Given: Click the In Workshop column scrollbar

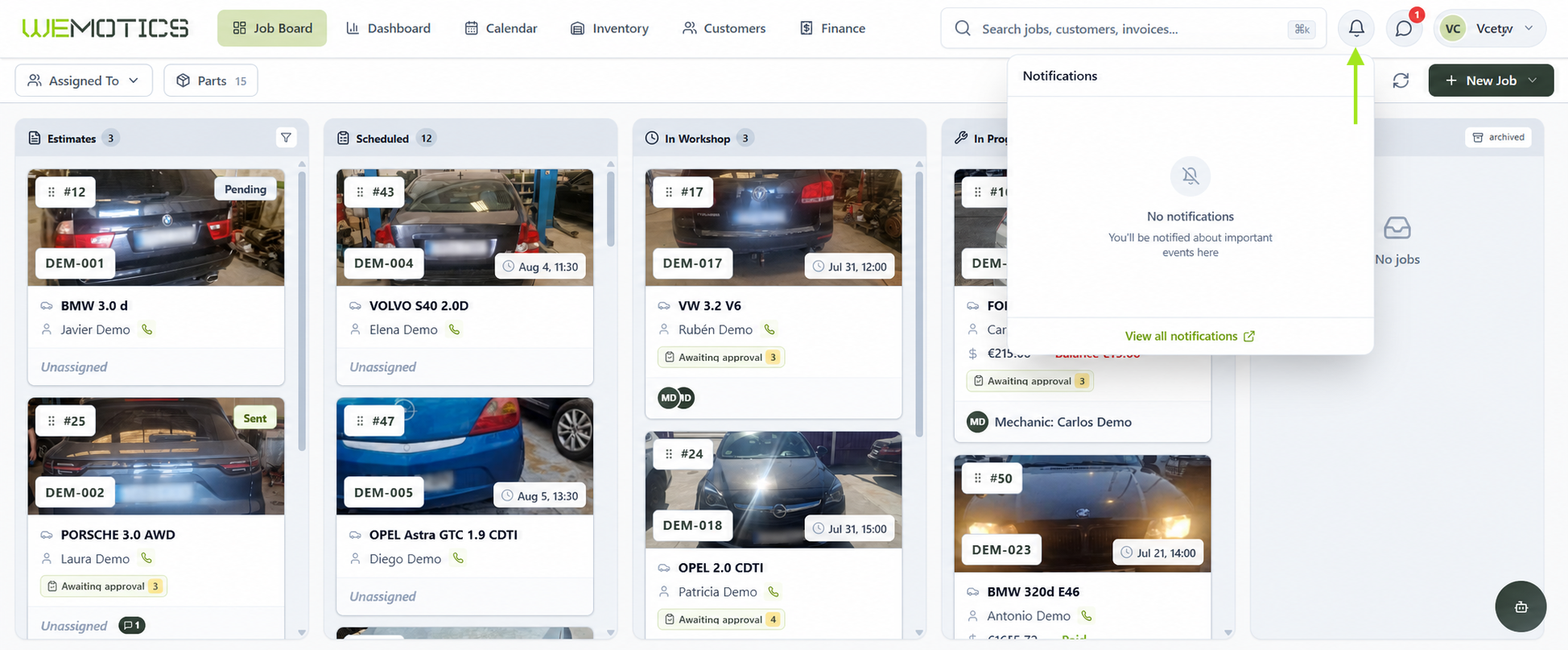Looking at the screenshot, I should (919, 304).
